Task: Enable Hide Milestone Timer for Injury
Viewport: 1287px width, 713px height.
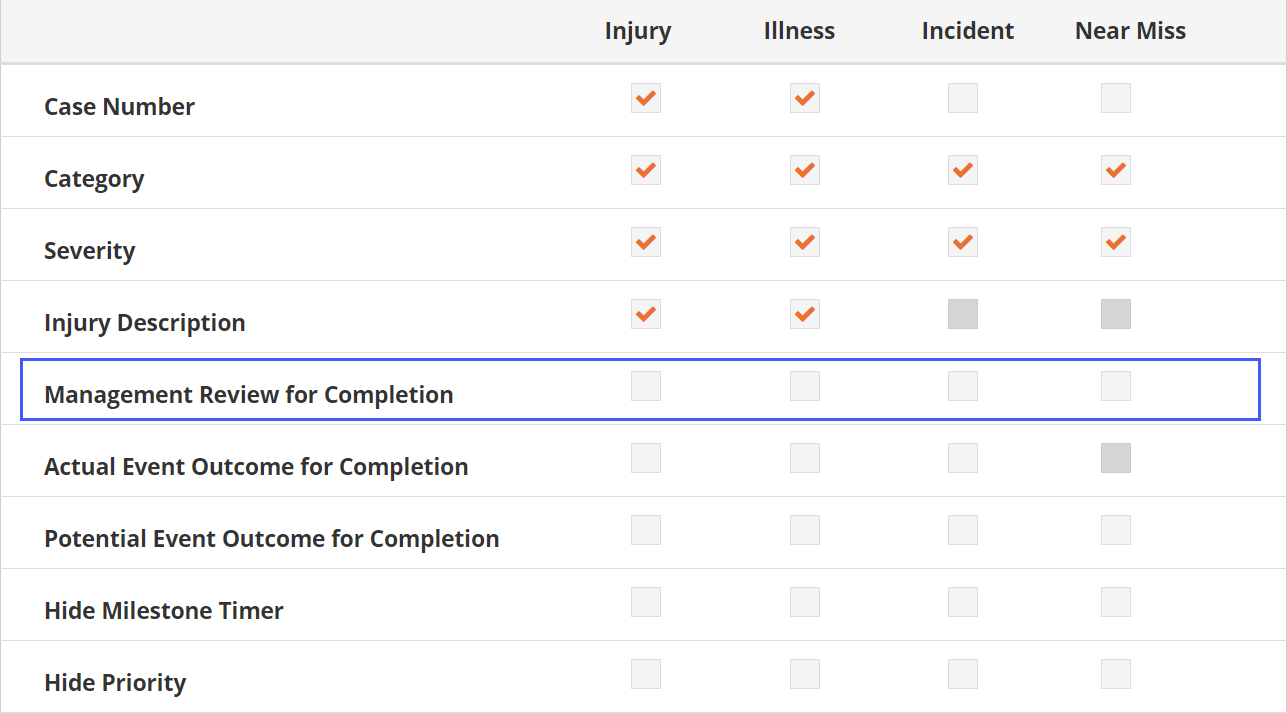Action: pyautogui.click(x=646, y=602)
